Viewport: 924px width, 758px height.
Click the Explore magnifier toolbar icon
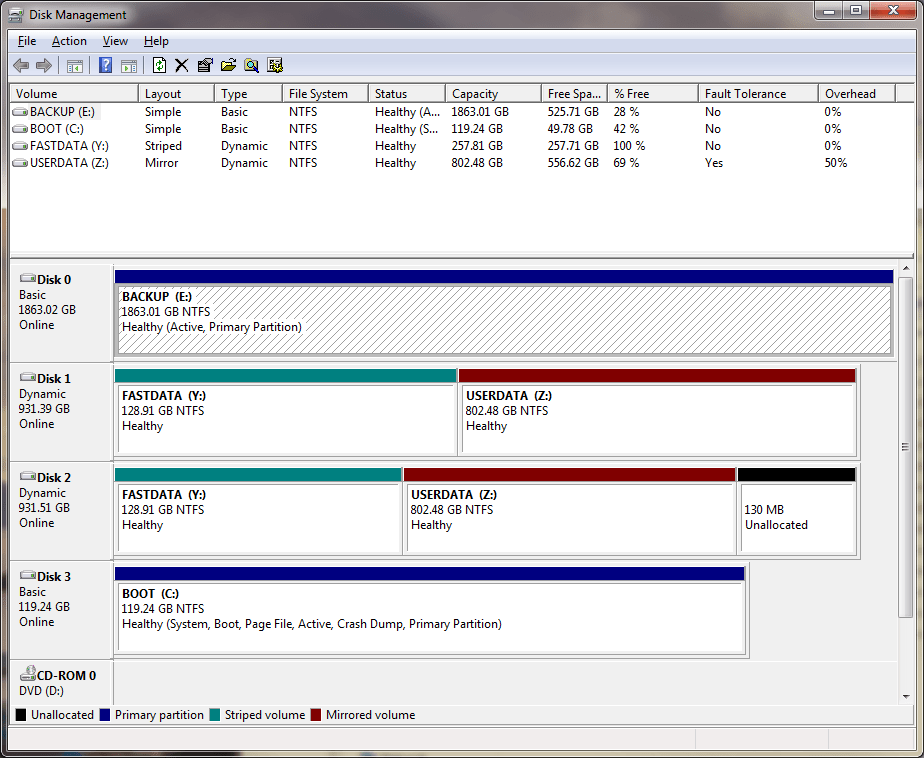coord(251,65)
